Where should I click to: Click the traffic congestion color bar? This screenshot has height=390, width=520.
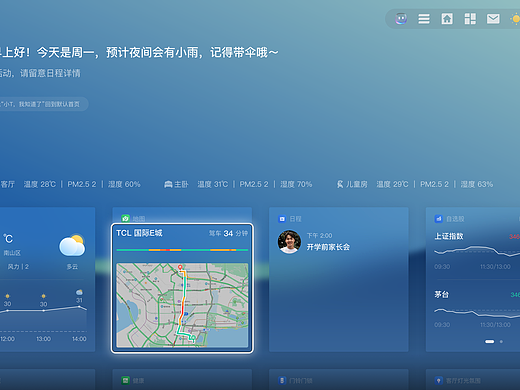click(x=182, y=250)
